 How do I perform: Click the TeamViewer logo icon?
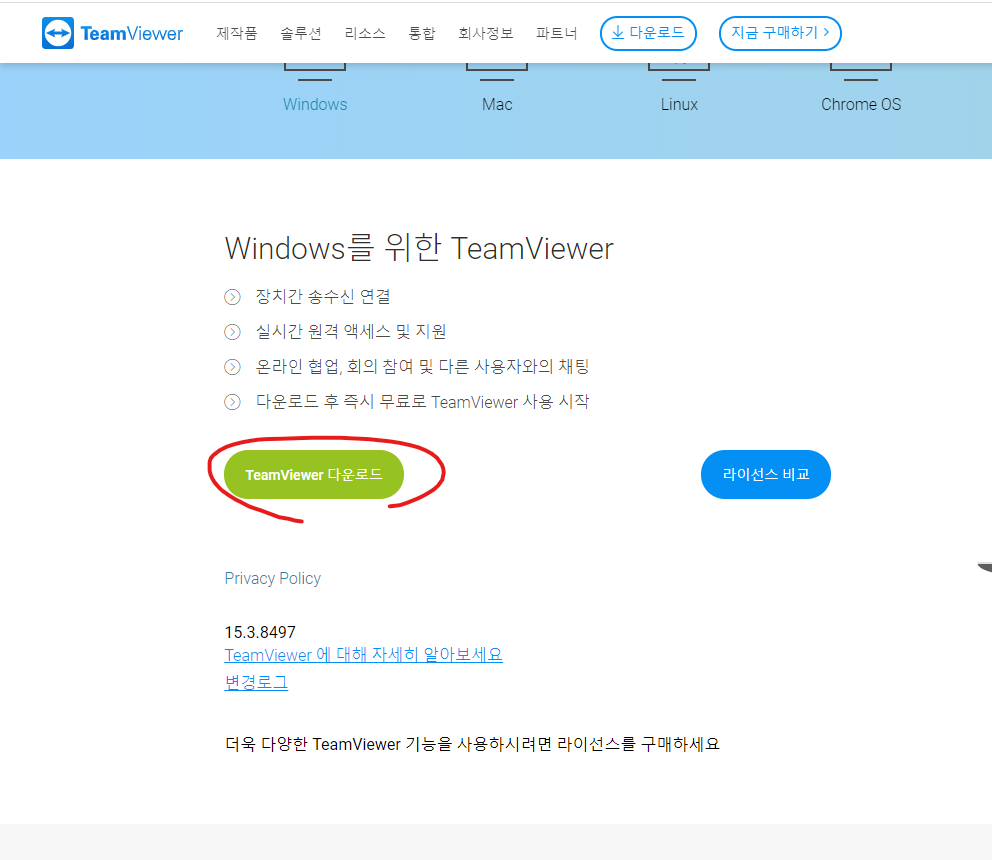pyautogui.click(x=58, y=33)
